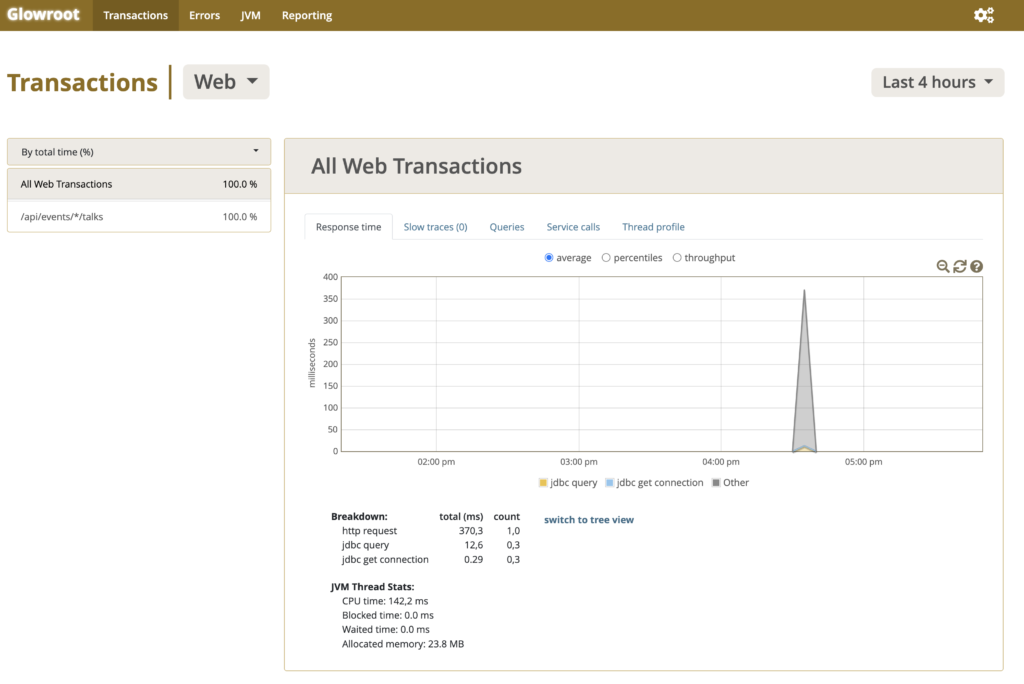Image resolution: width=1024 pixels, height=684 pixels.
Task: Click the switch to tree view link
Action: pos(589,520)
